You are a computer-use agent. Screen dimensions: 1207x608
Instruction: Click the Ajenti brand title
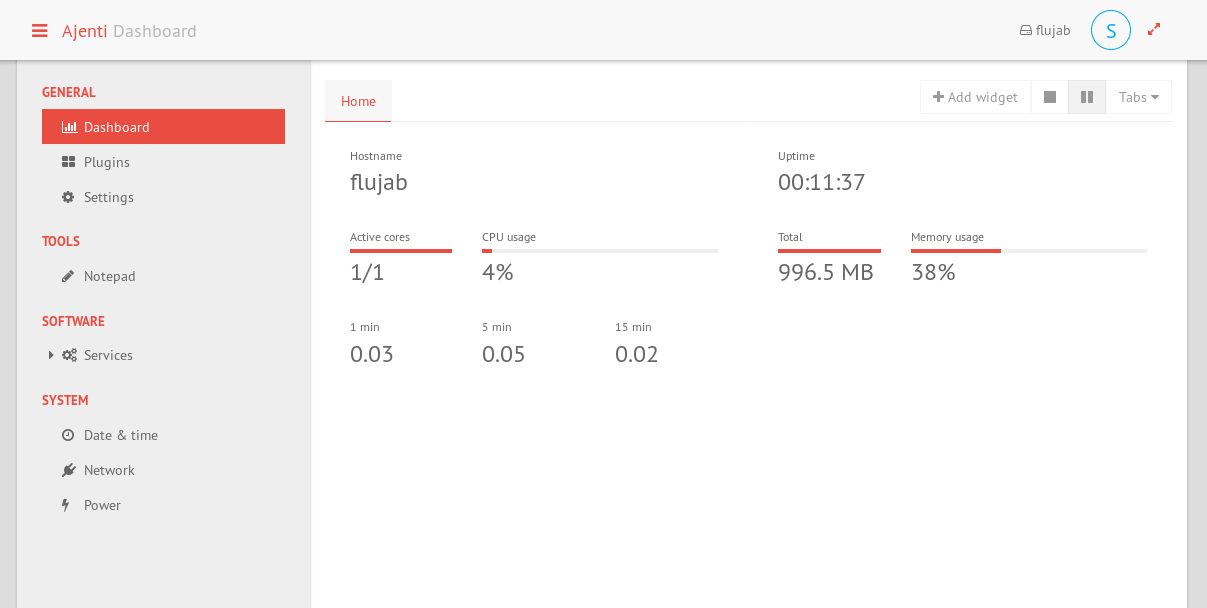pyautogui.click(x=84, y=31)
